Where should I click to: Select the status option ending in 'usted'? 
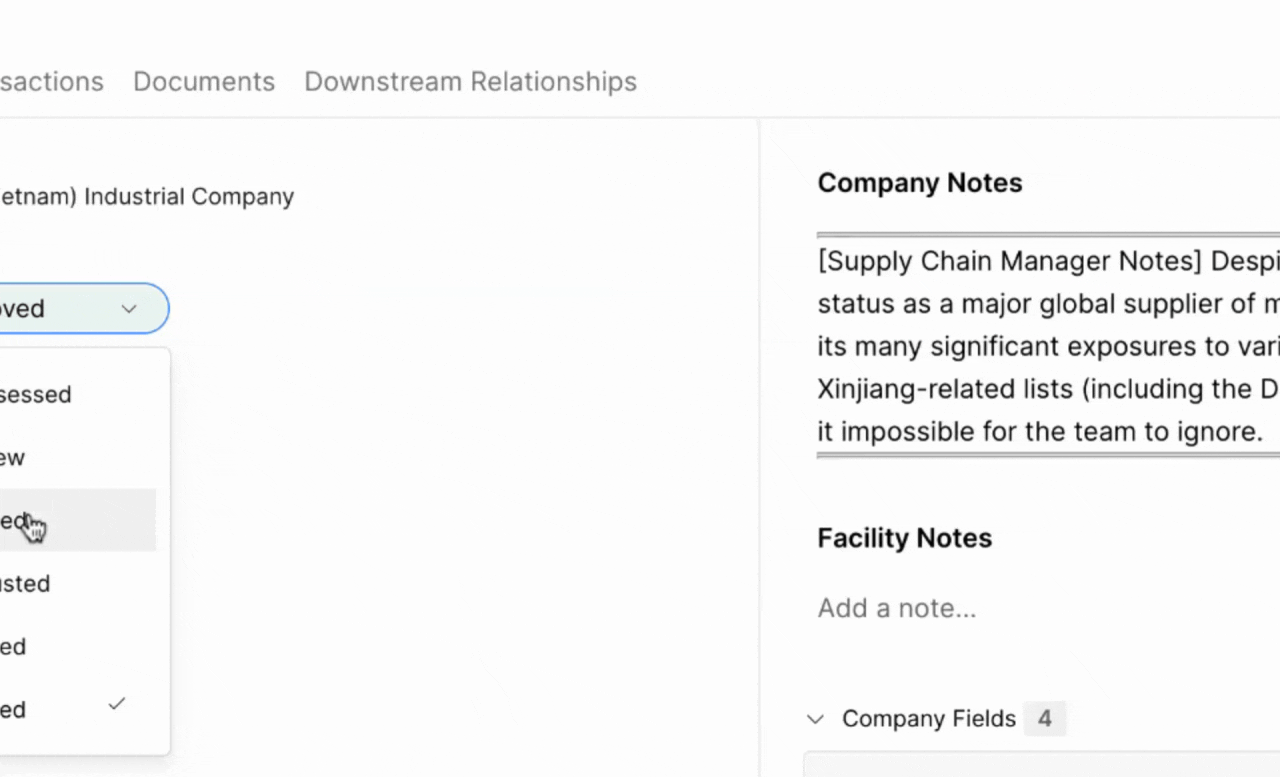[x=26, y=583]
